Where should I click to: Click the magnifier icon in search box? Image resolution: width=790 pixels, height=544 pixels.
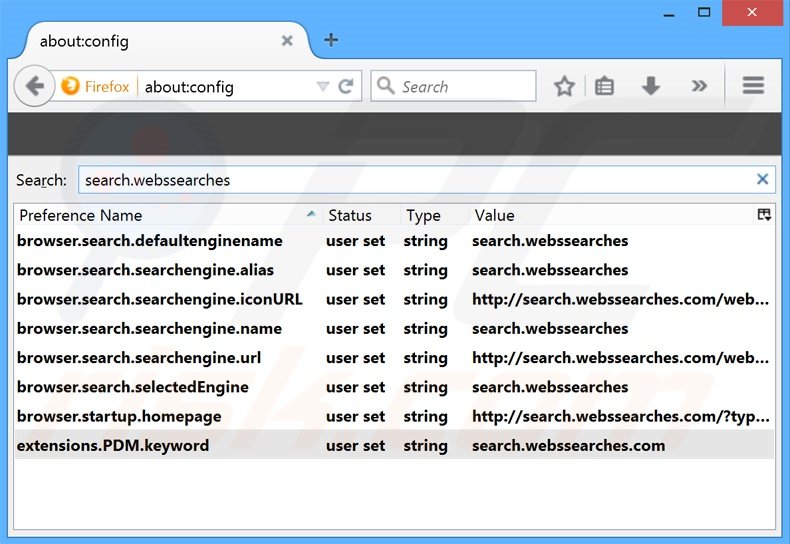385,86
